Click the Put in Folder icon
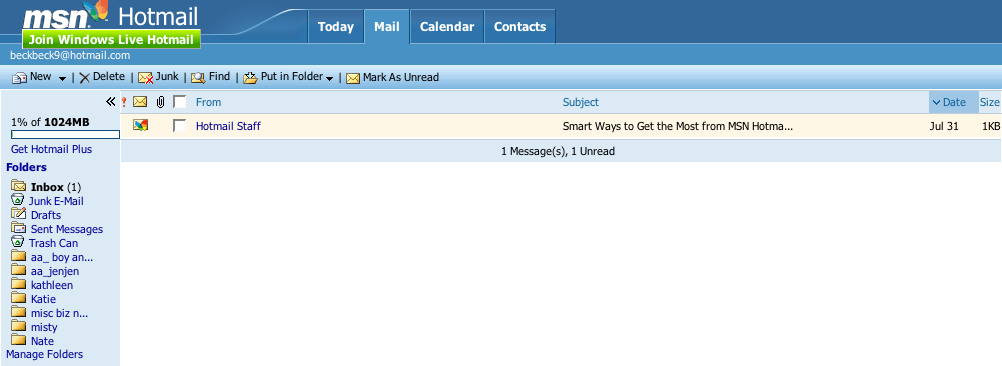The image size is (1002, 366). [250, 78]
